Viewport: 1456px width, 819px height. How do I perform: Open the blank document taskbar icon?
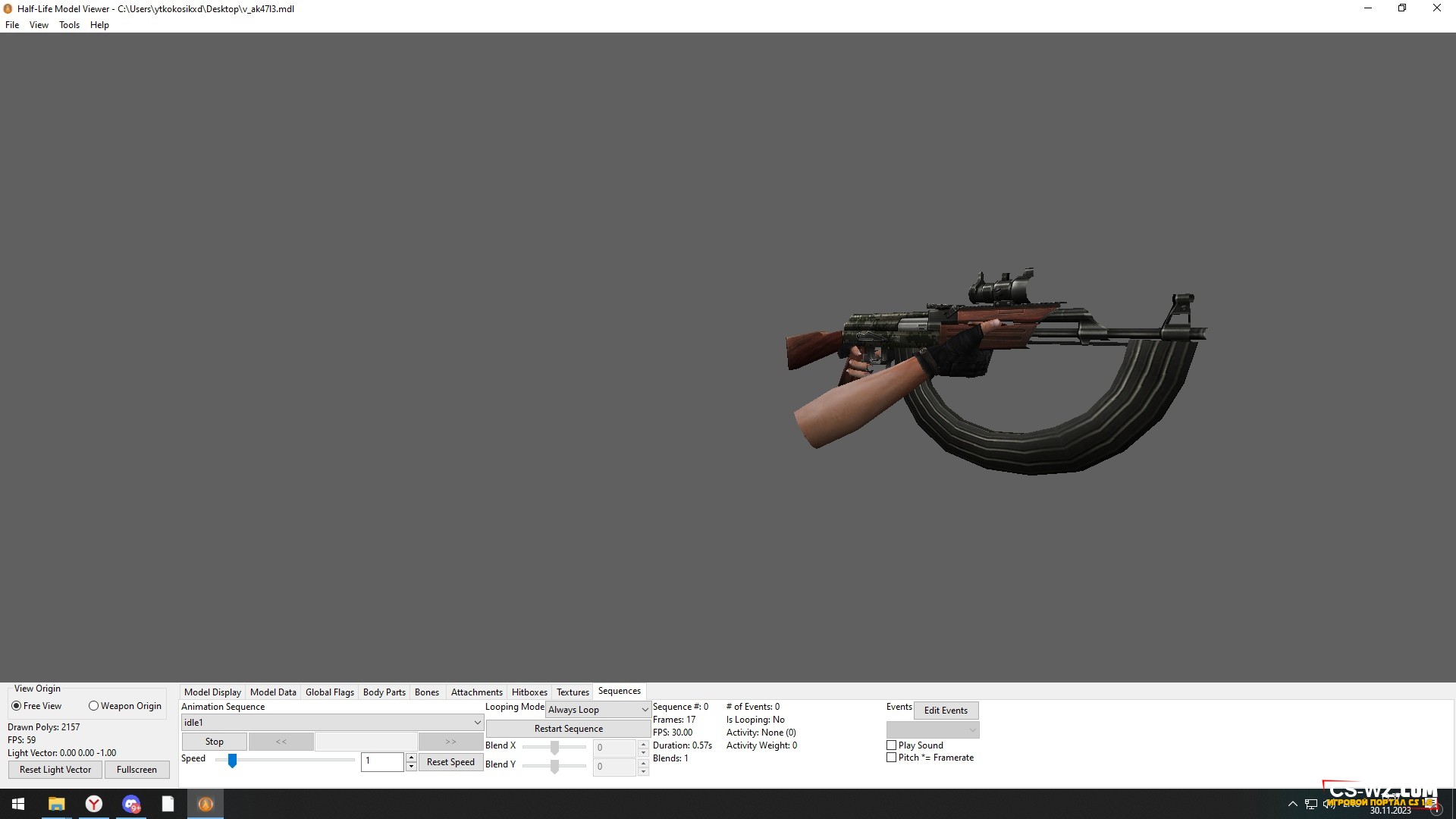click(168, 804)
